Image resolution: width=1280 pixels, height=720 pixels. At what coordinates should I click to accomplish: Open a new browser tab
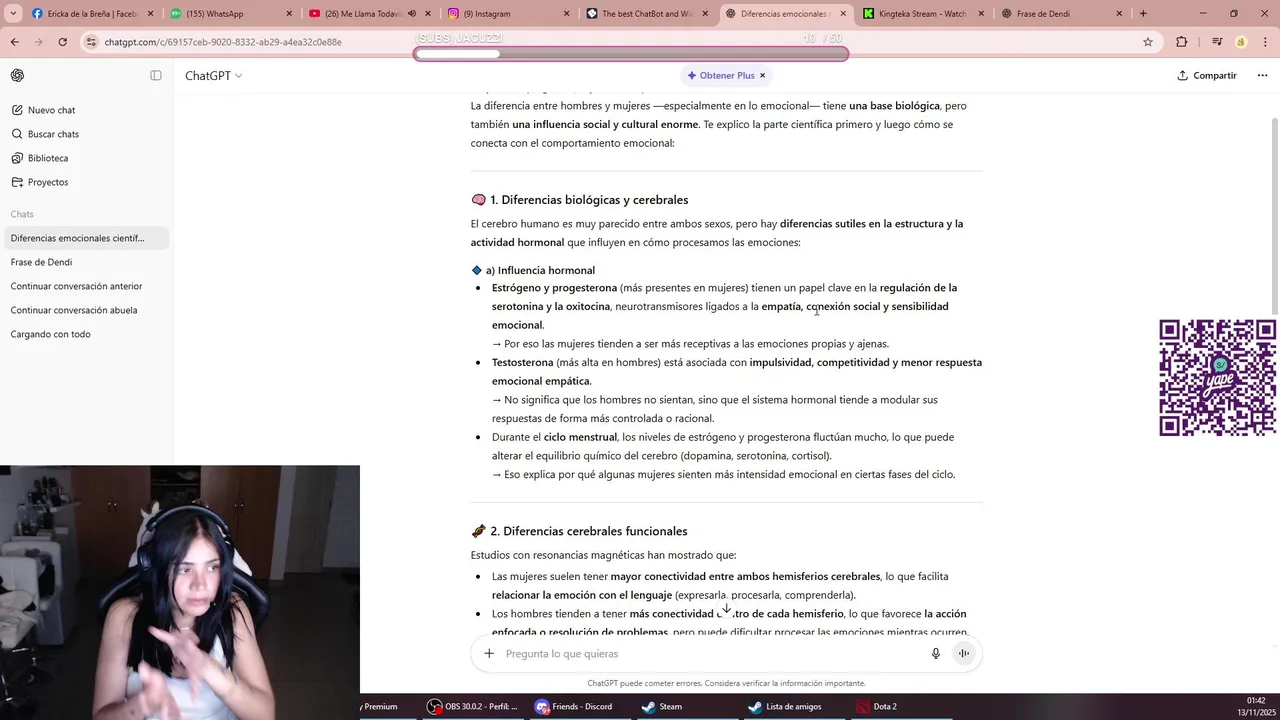[1143, 14]
